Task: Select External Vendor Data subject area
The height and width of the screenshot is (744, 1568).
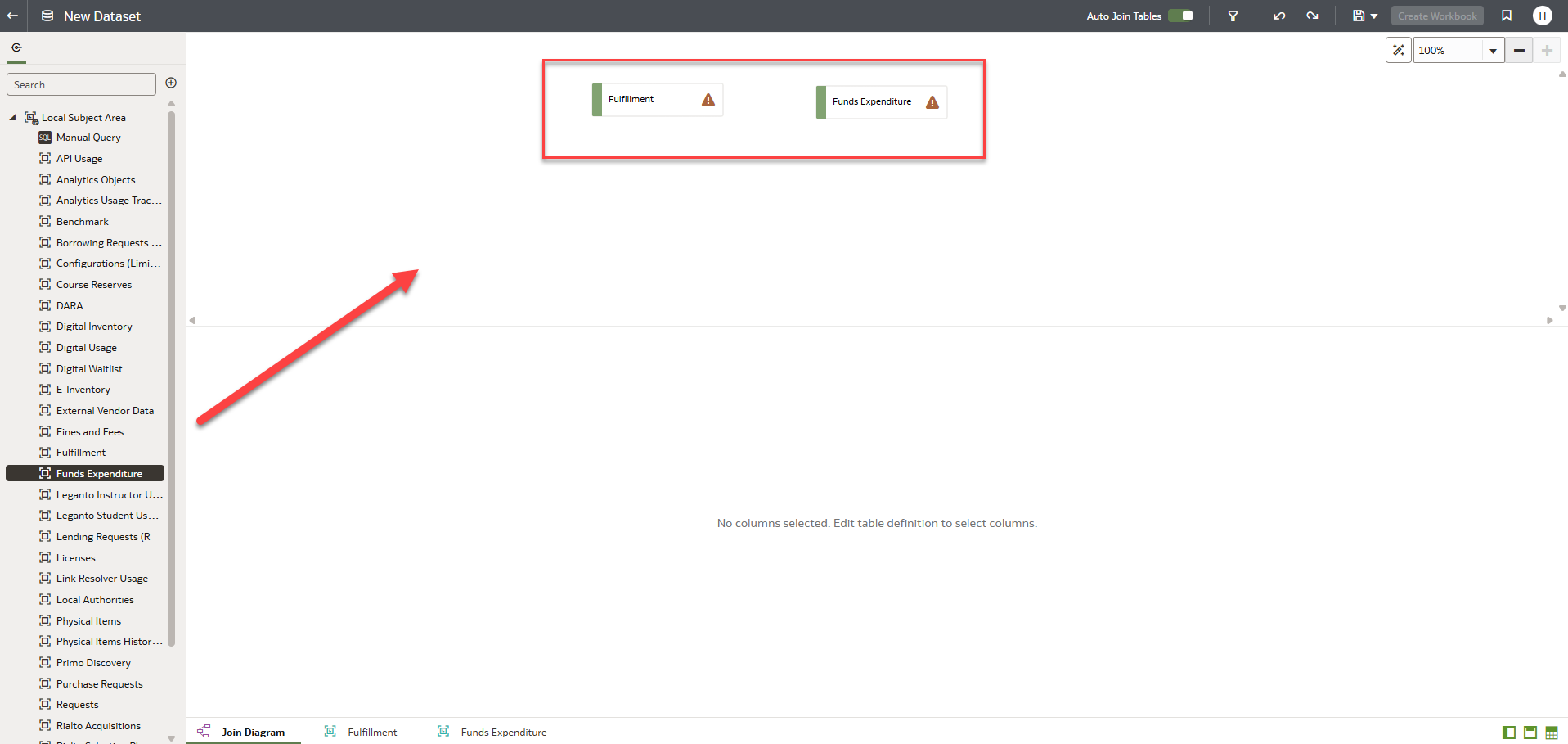Action: click(x=105, y=411)
